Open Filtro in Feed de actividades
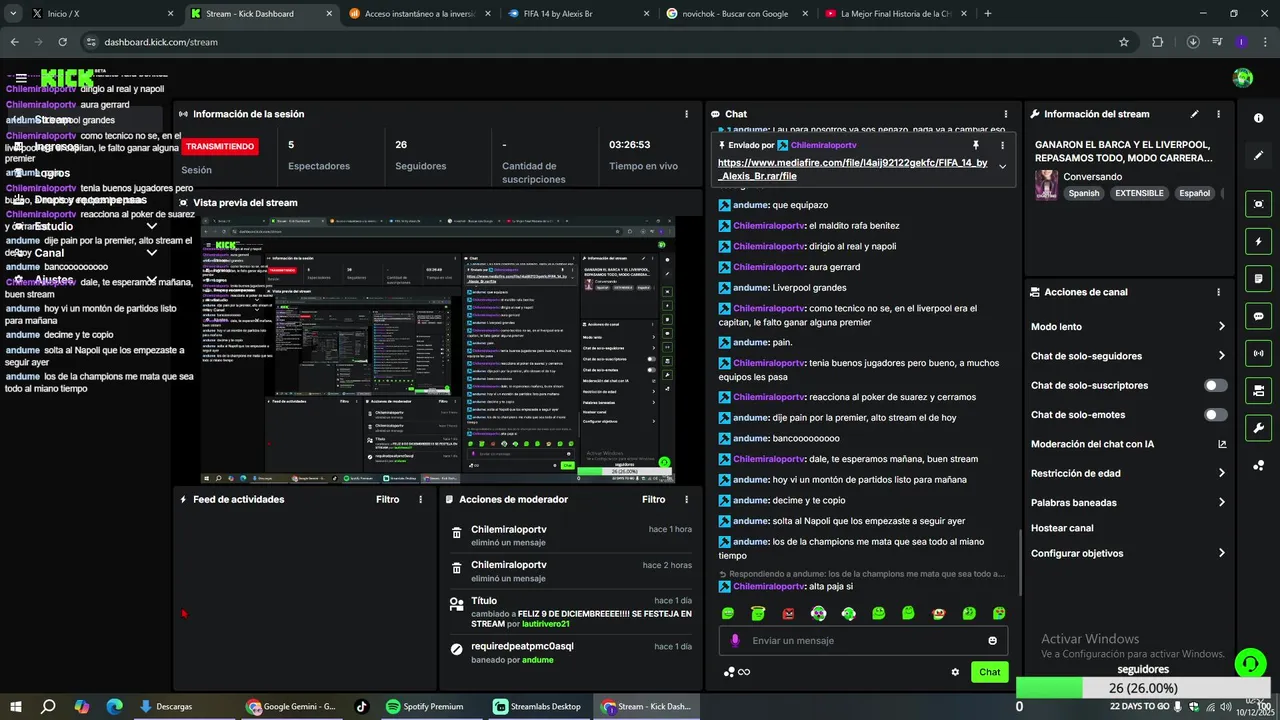The image size is (1280, 720). click(387, 499)
